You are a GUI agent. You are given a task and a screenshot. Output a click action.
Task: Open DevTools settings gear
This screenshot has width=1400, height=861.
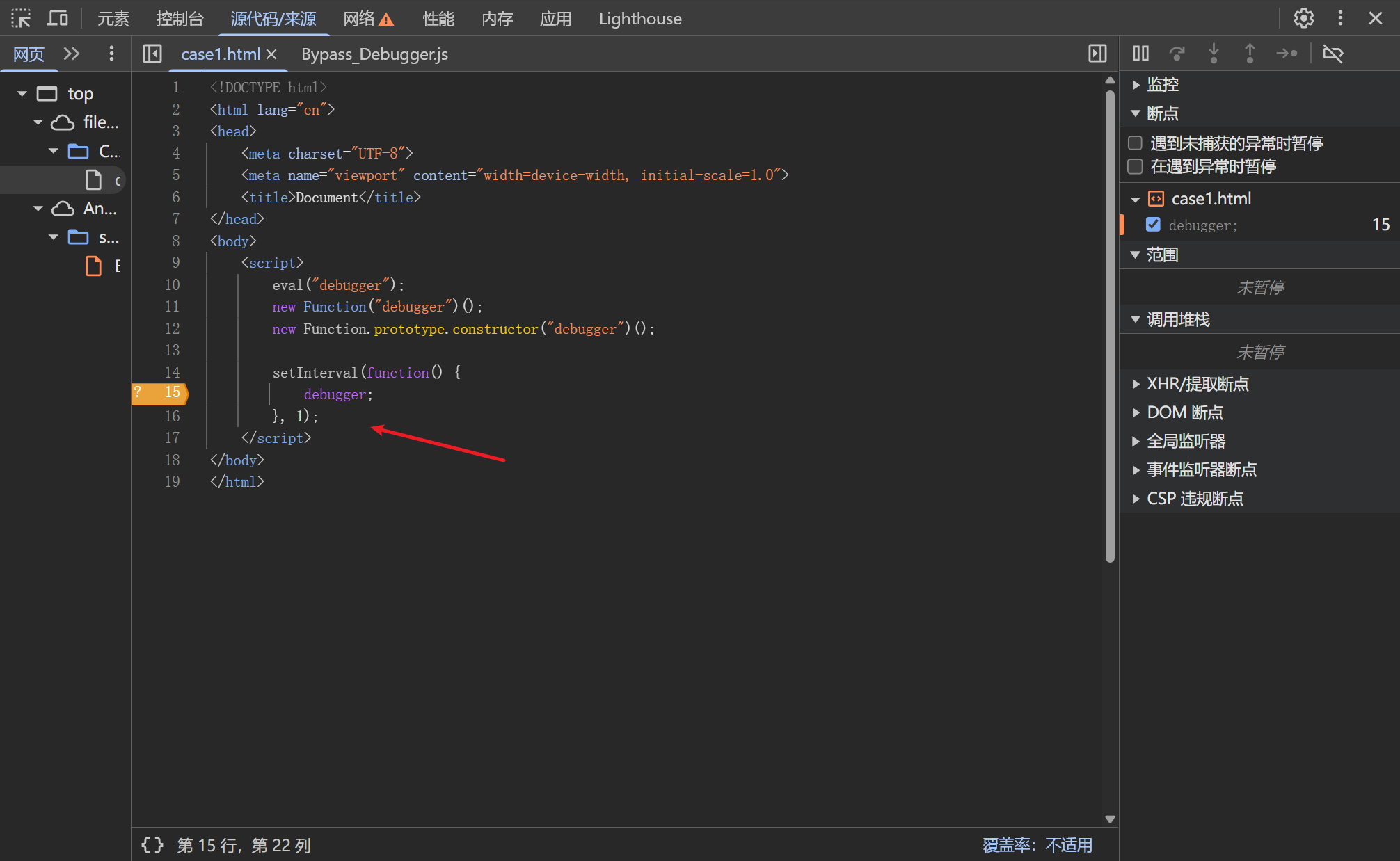tap(1304, 19)
